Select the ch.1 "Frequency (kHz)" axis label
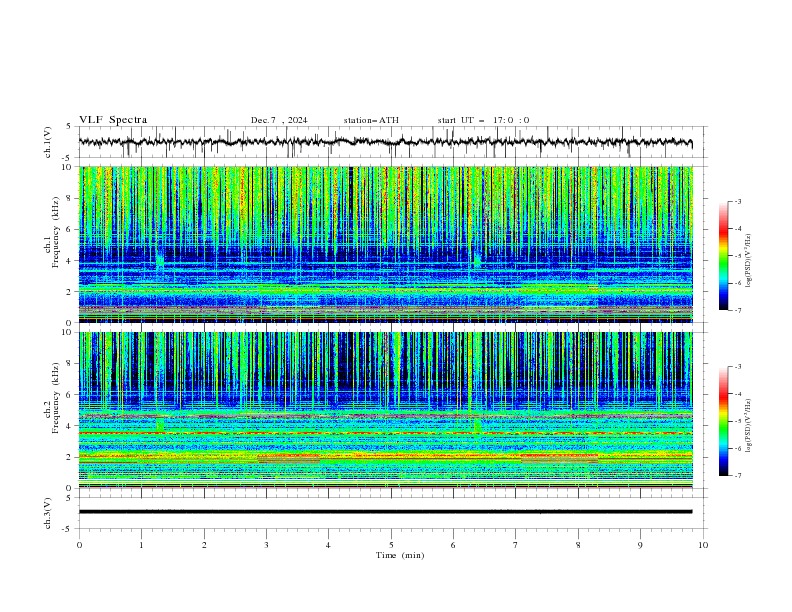Screen dimensions: 792x612 (x=55, y=233)
